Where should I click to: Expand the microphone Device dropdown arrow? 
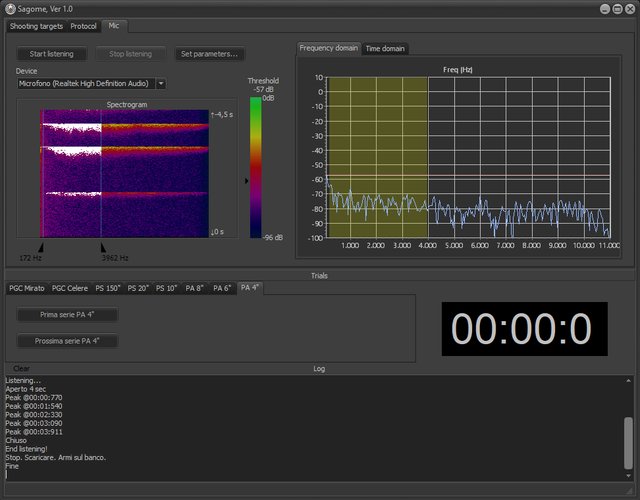(161, 84)
